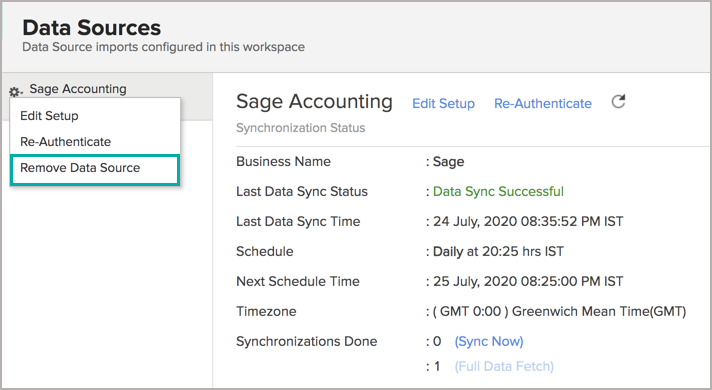Screen dimensions: 712x390
Task: Click the Next Schedule Time value 25 July
Action: pos(528,281)
